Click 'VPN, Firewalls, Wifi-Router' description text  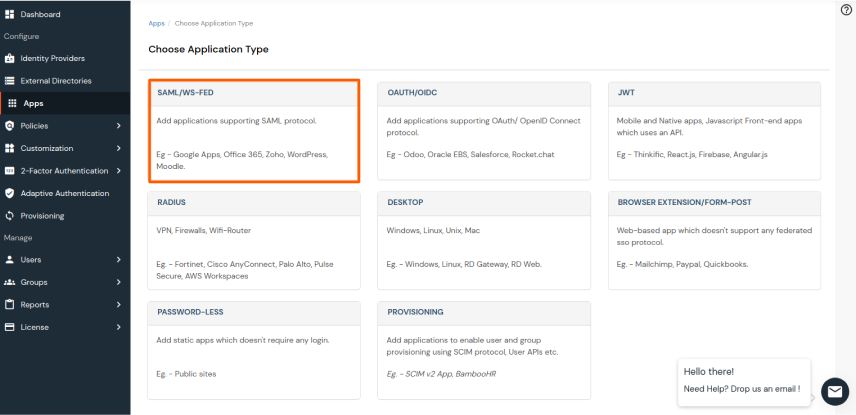click(204, 230)
